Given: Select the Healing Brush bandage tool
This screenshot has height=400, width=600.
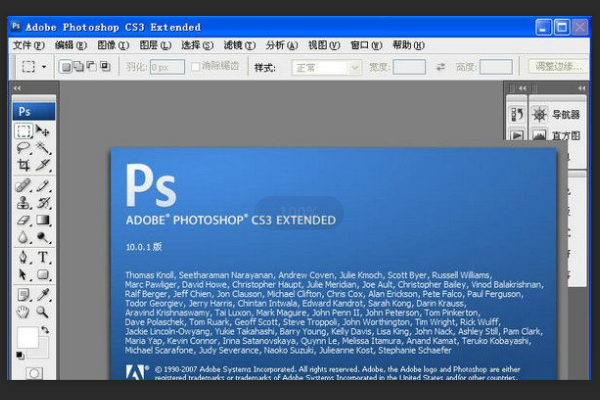Looking at the screenshot, I should (x=23, y=185).
